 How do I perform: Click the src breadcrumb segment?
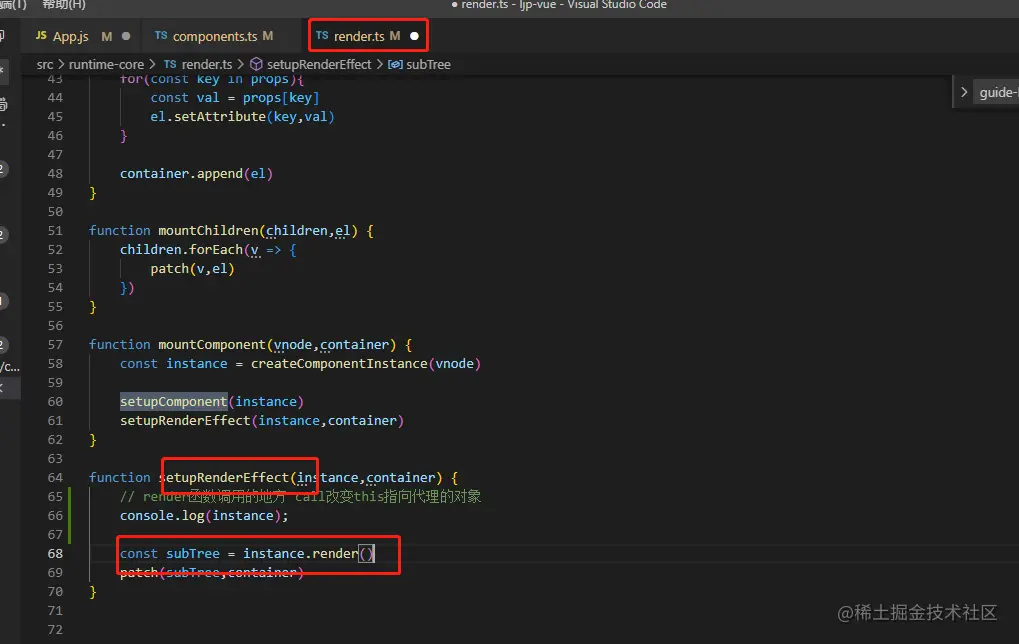coord(45,64)
